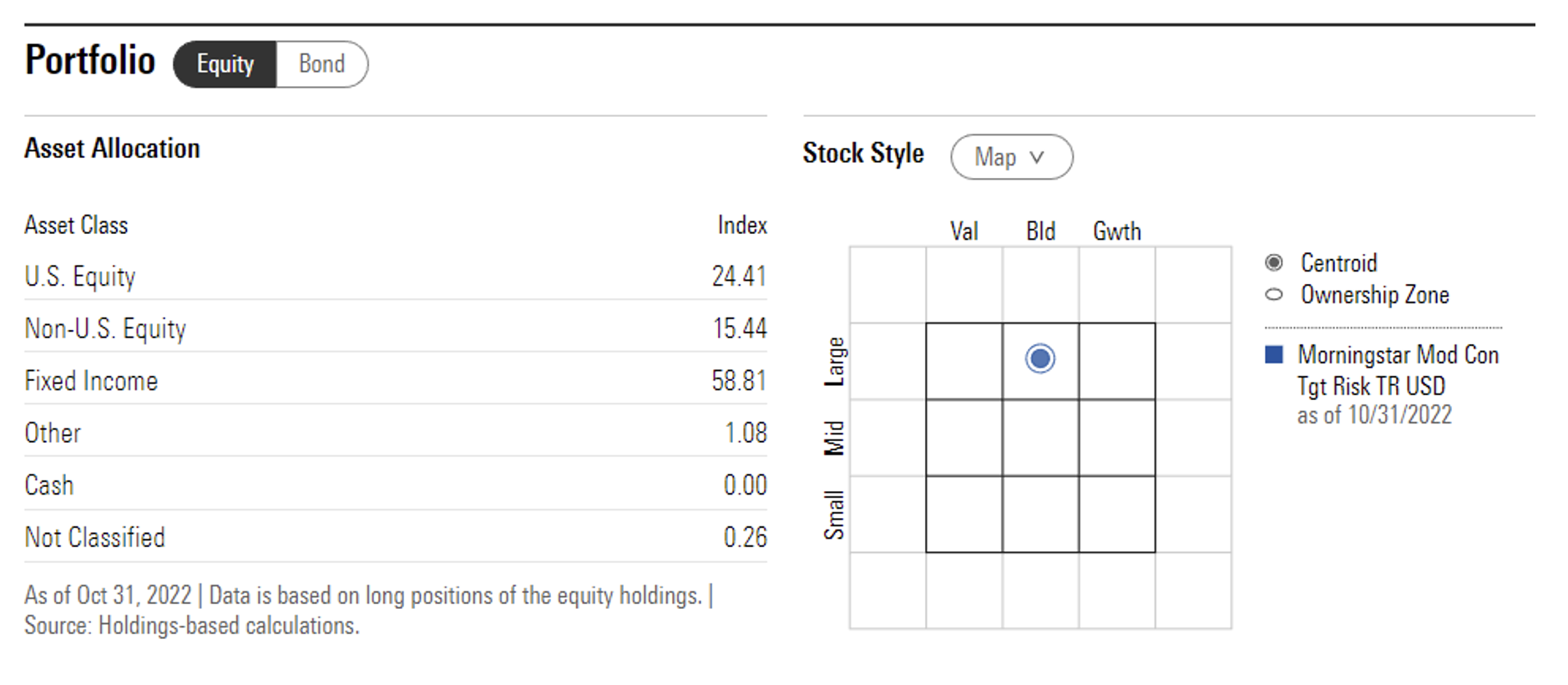Switch to the Equity toggle
The image size is (1568, 685).
tap(225, 64)
